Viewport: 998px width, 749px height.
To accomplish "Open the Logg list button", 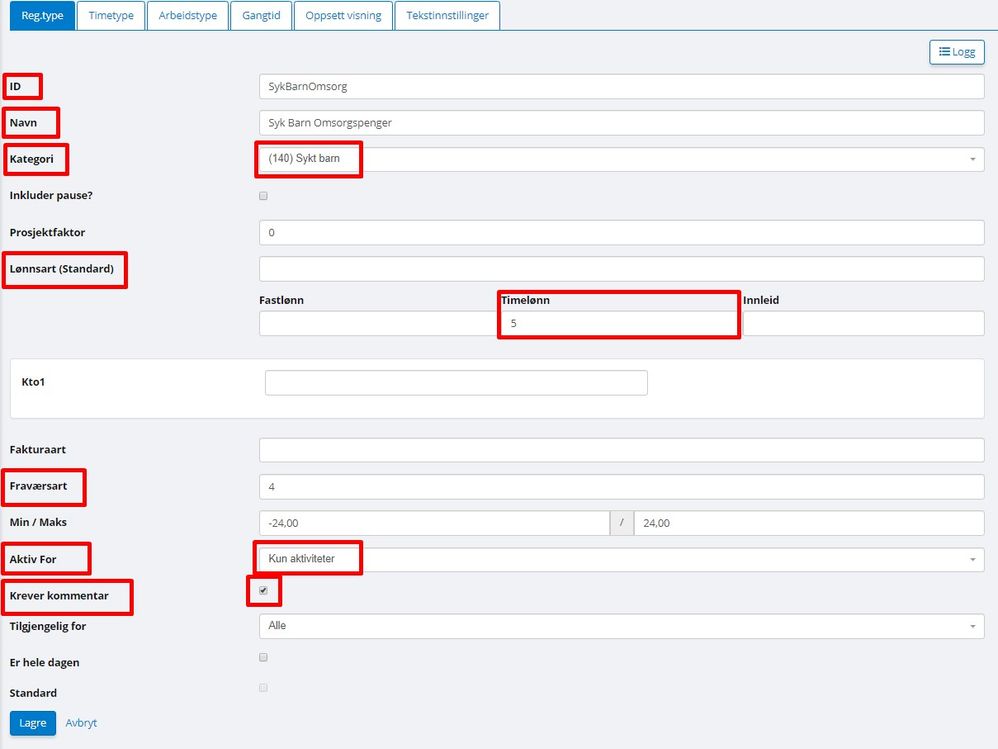I will click(x=957, y=52).
